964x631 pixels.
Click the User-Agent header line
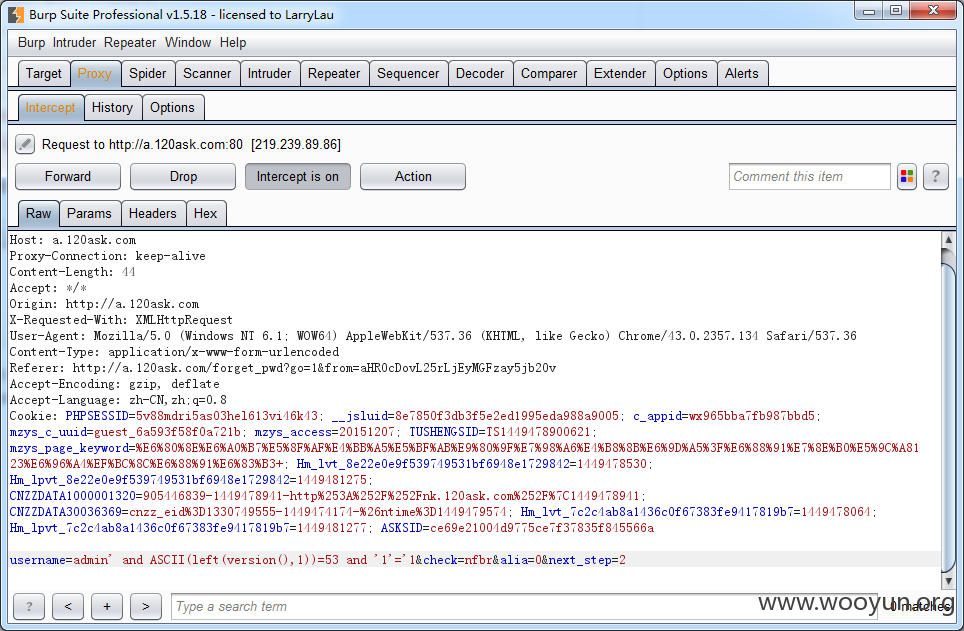(x=433, y=336)
